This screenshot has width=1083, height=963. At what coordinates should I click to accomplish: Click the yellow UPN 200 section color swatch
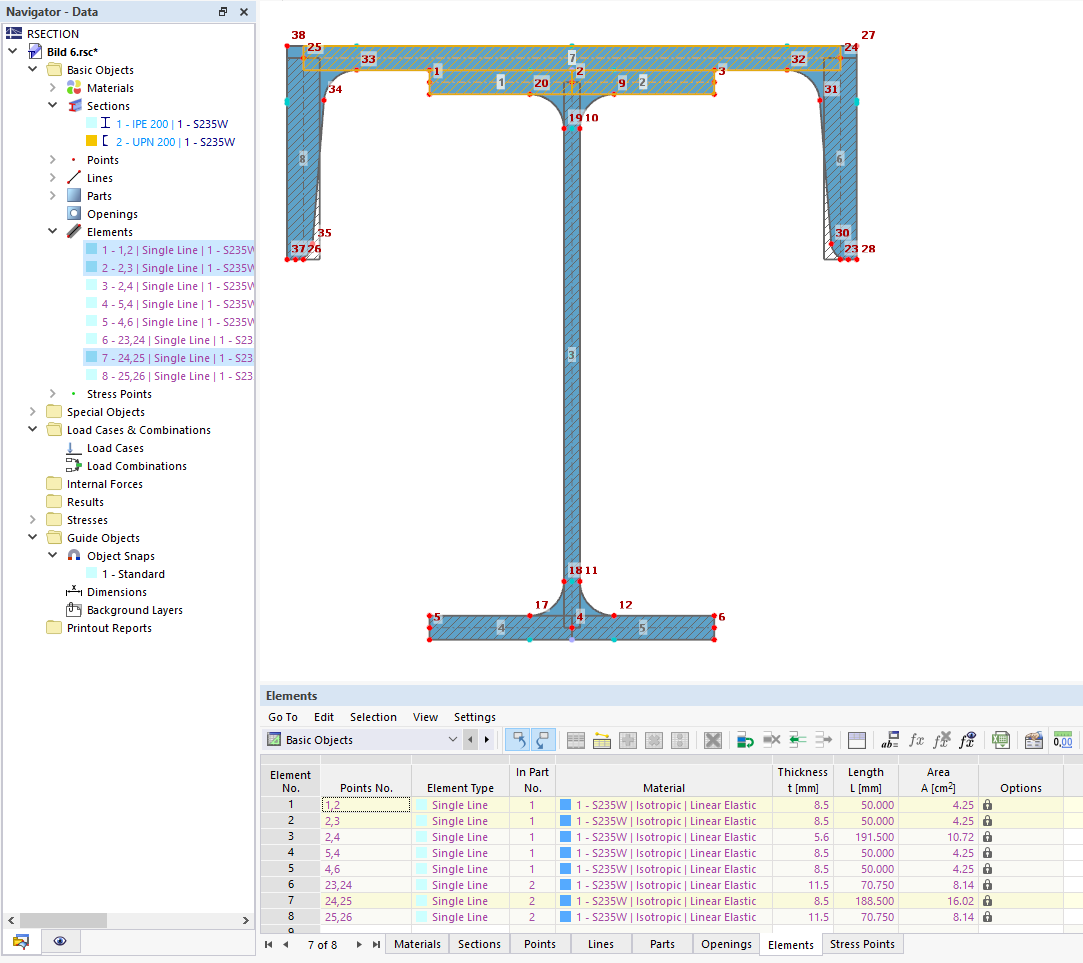(x=90, y=140)
